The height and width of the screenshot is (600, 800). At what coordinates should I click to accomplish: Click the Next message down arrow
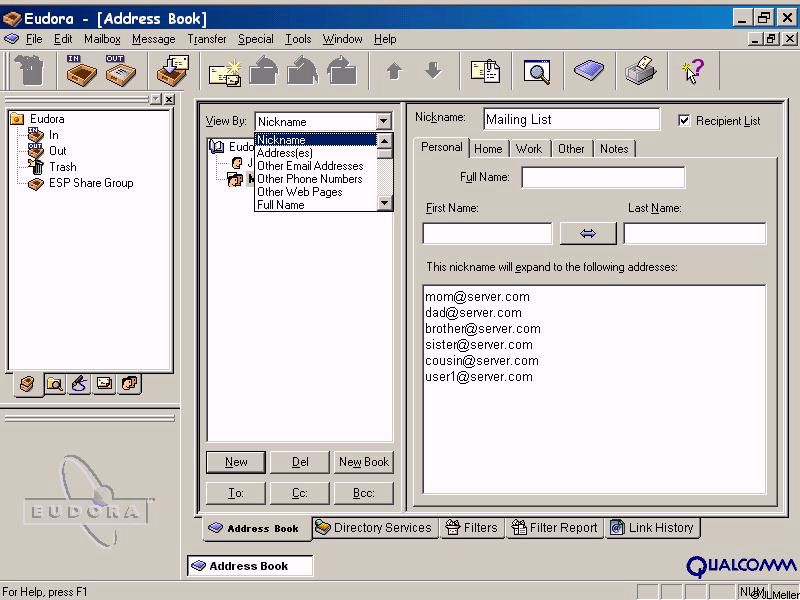[433, 70]
